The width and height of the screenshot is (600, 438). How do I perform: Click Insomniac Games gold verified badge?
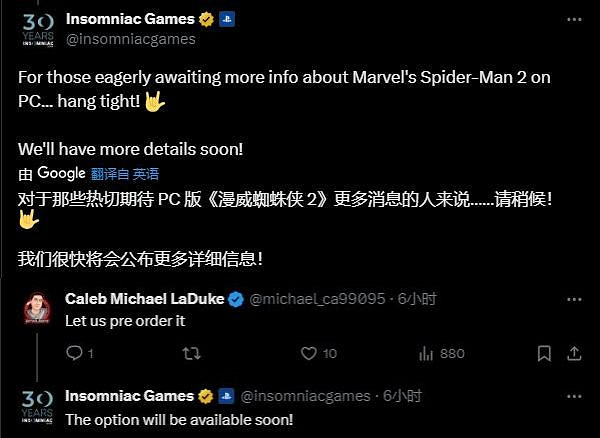point(207,19)
